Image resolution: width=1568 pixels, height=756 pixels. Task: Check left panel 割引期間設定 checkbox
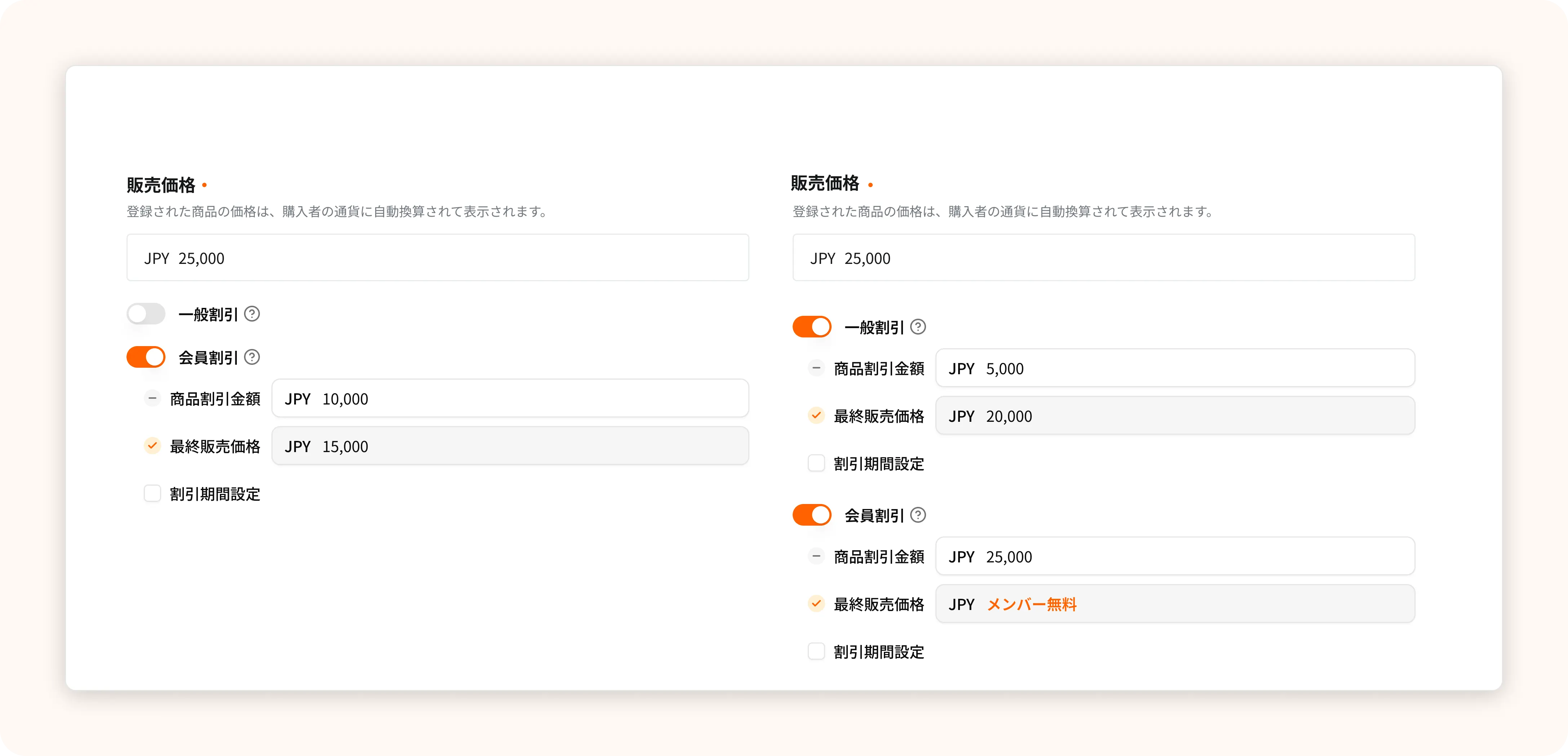pyautogui.click(x=152, y=493)
